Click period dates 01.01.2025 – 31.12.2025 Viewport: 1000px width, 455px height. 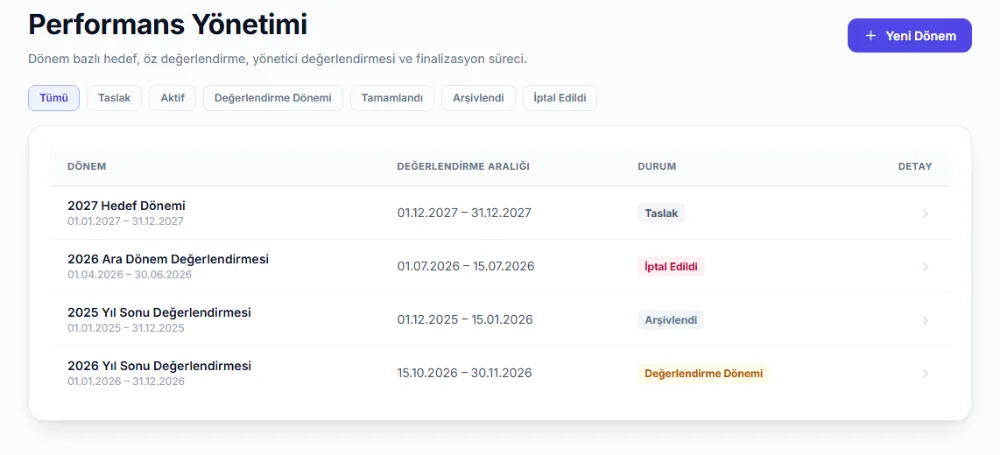tap(126, 328)
